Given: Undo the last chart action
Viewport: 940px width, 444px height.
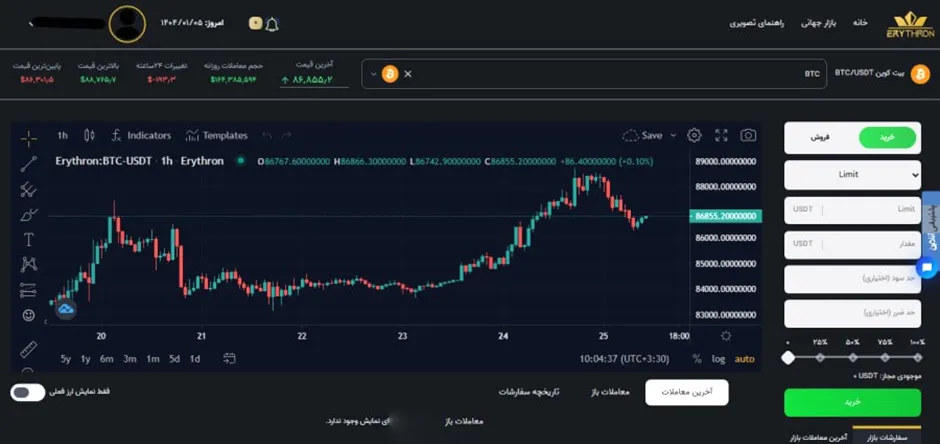Looking at the screenshot, I should coord(267,135).
